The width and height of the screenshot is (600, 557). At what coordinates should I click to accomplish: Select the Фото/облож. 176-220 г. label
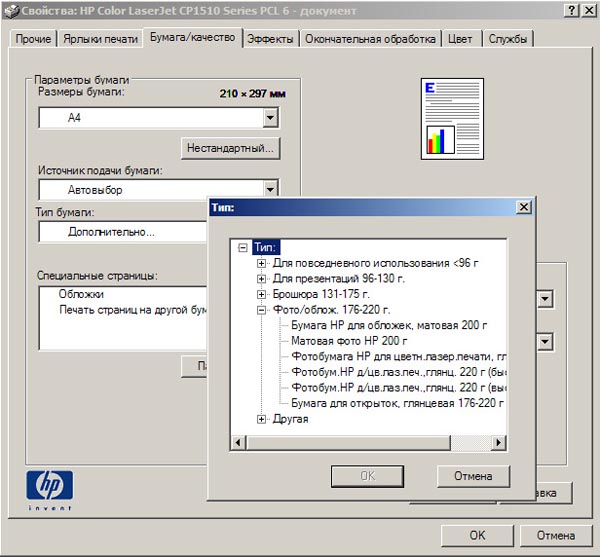tap(331, 309)
